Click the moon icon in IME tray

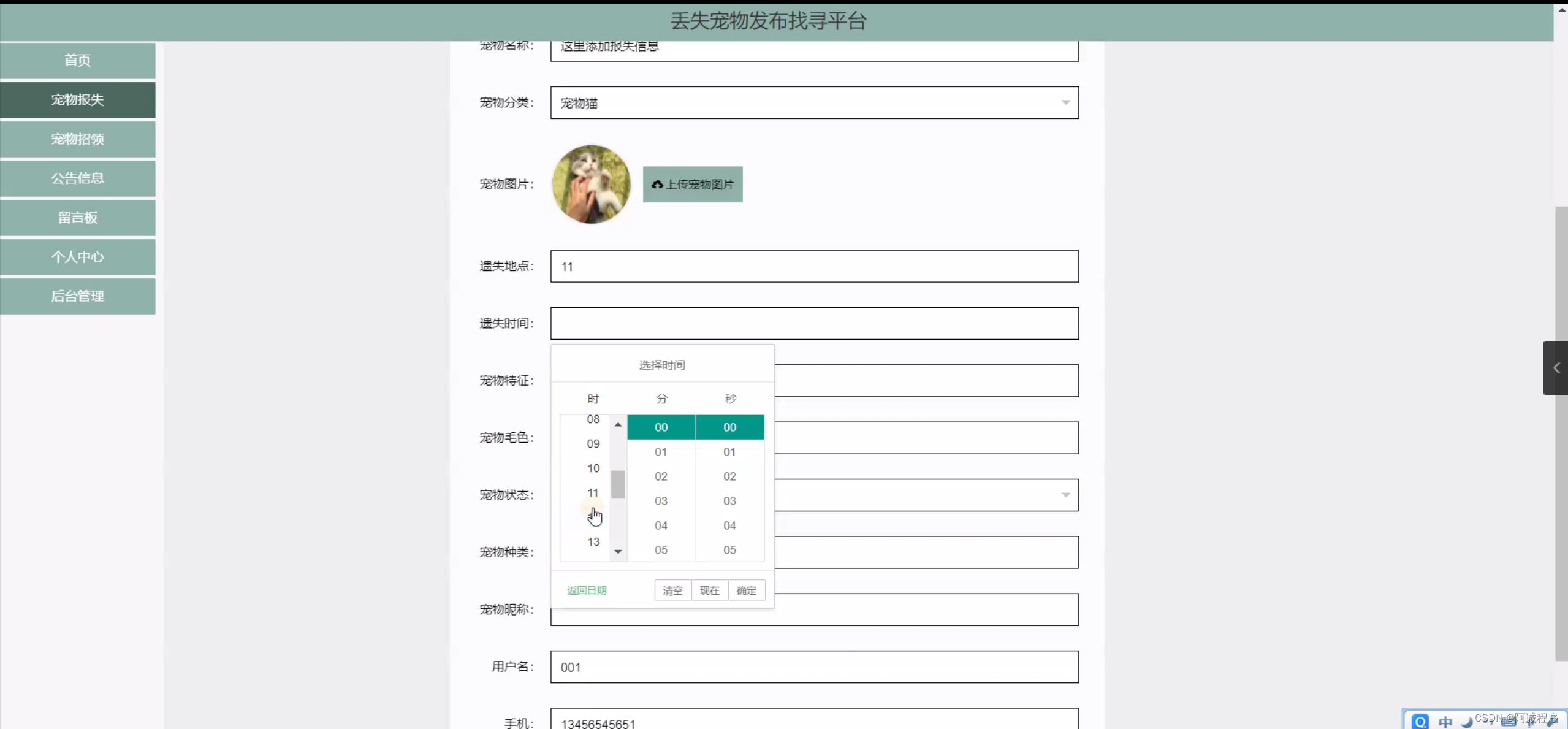(x=1467, y=722)
